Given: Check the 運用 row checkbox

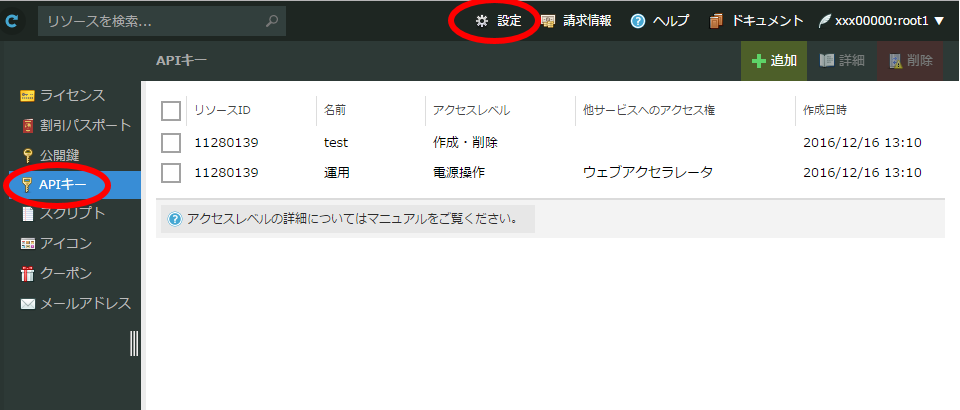Looking at the screenshot, I should pos(171,173).
